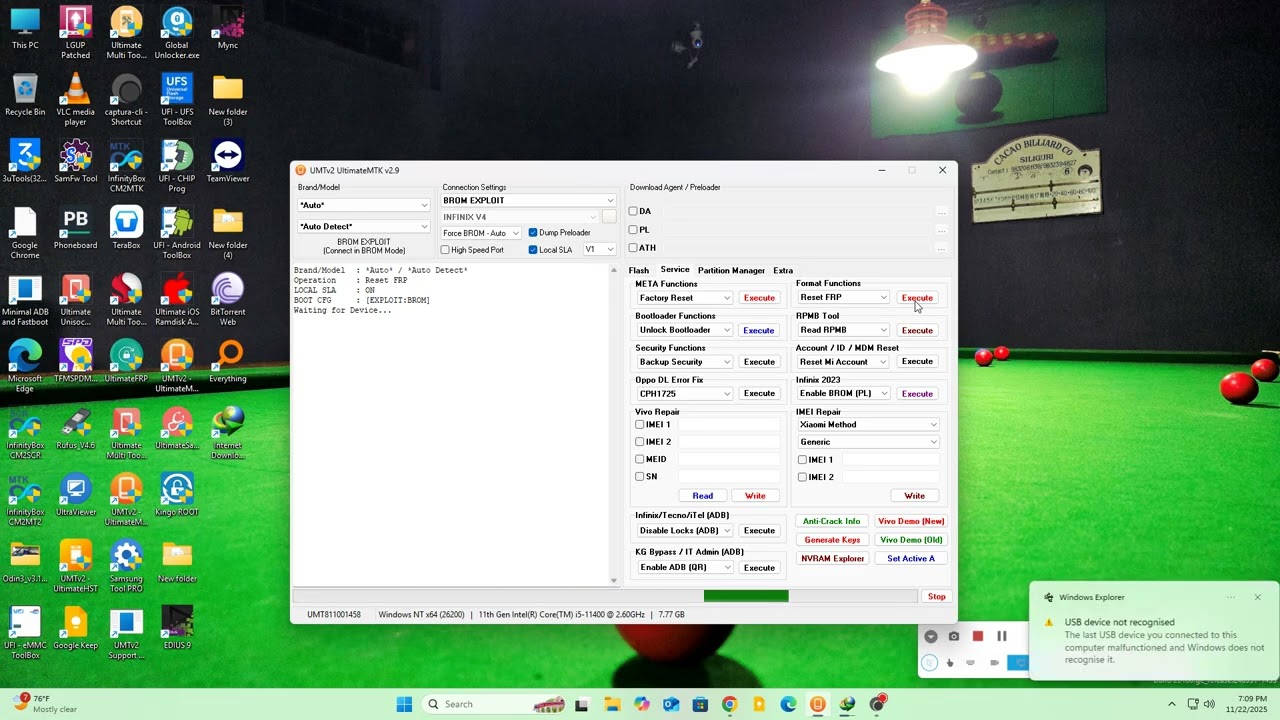The image size is (1280, 720).
Task: Open NVRAM Explorer button
Action: pos(832,558)
